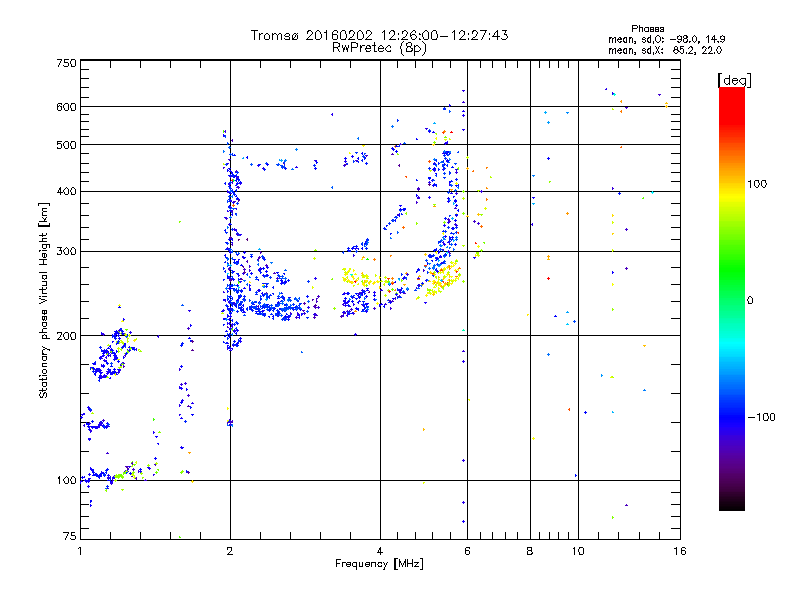Click the yellow echo cluster near 5.5 MHz
The height and width of the screenshot is (600, 800).
[x=443, y=278]
